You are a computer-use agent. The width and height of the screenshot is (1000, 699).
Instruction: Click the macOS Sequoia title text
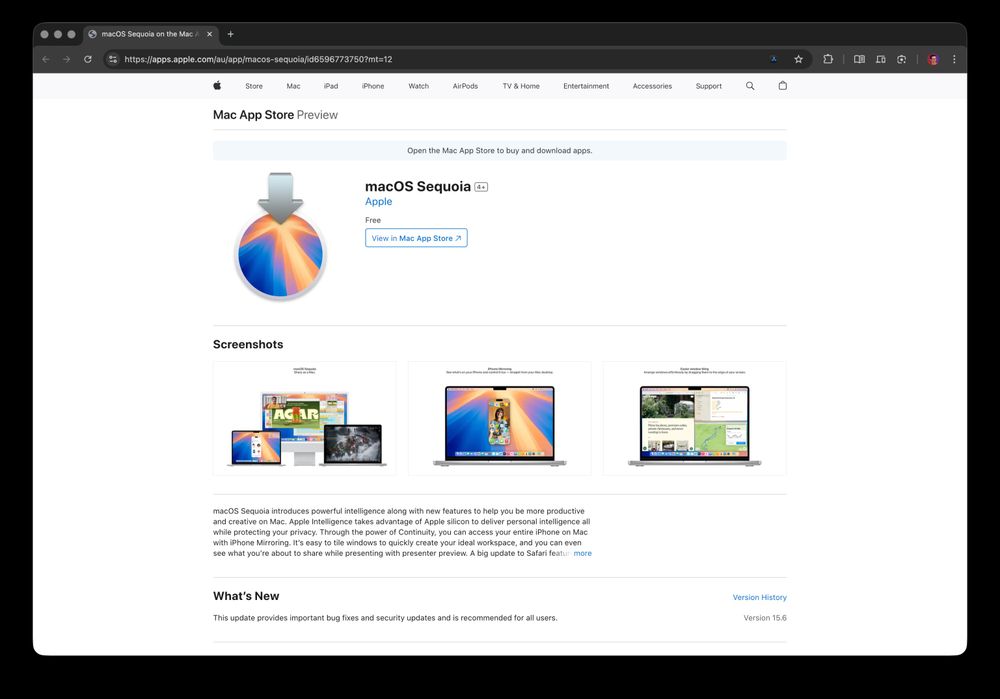418,186
